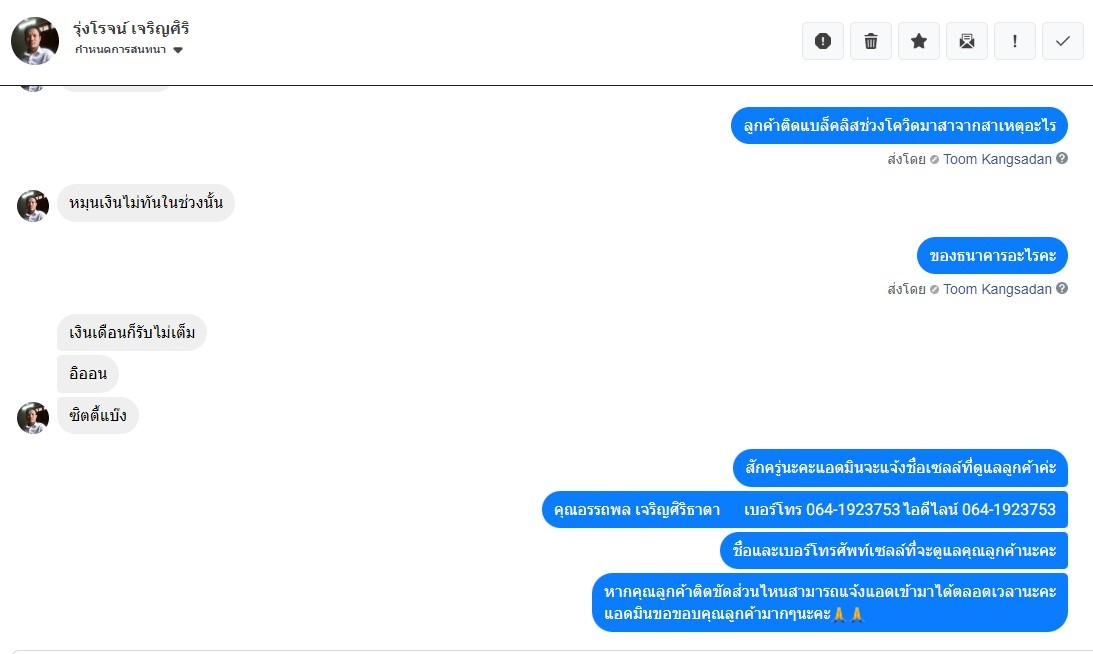Viewport: 1093px width, 654px height.
Task: Click the envelope mark-as-unread icon
Action: point(967,41)
